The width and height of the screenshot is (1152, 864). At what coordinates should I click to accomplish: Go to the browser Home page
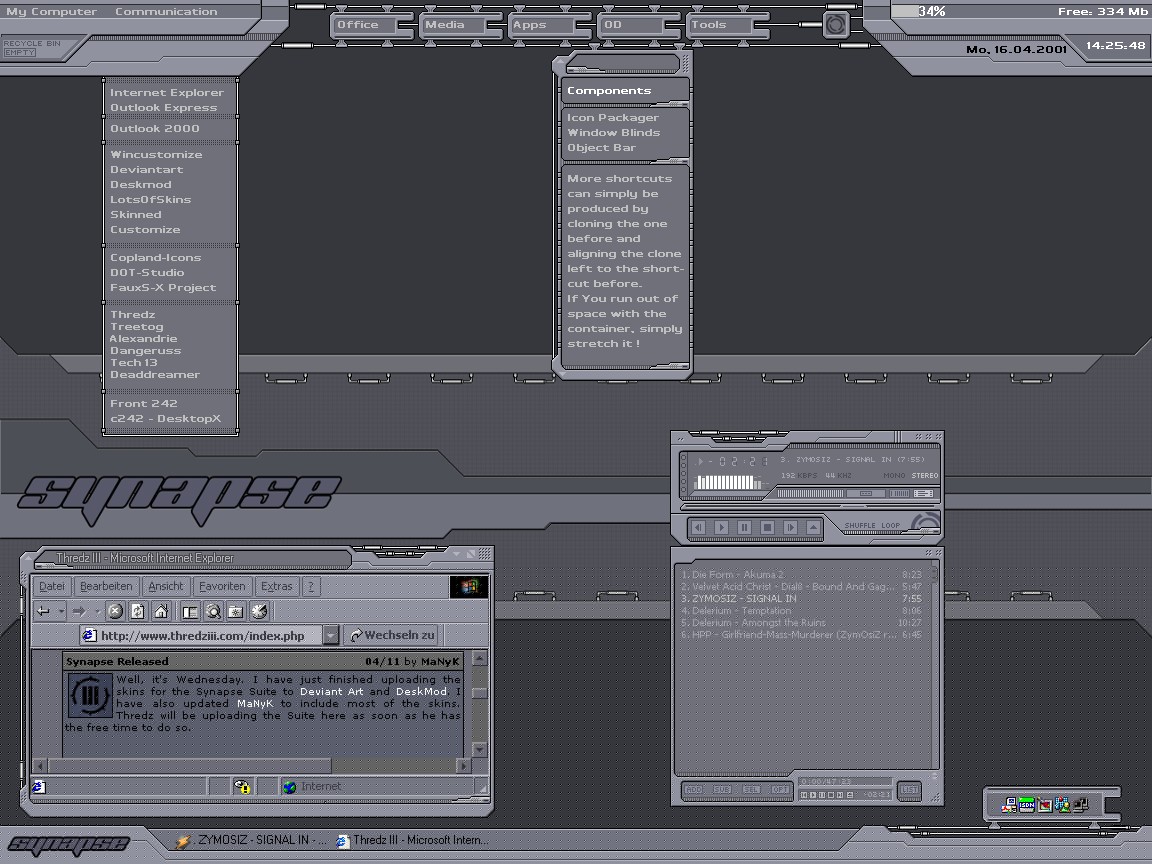click(161, 611)
